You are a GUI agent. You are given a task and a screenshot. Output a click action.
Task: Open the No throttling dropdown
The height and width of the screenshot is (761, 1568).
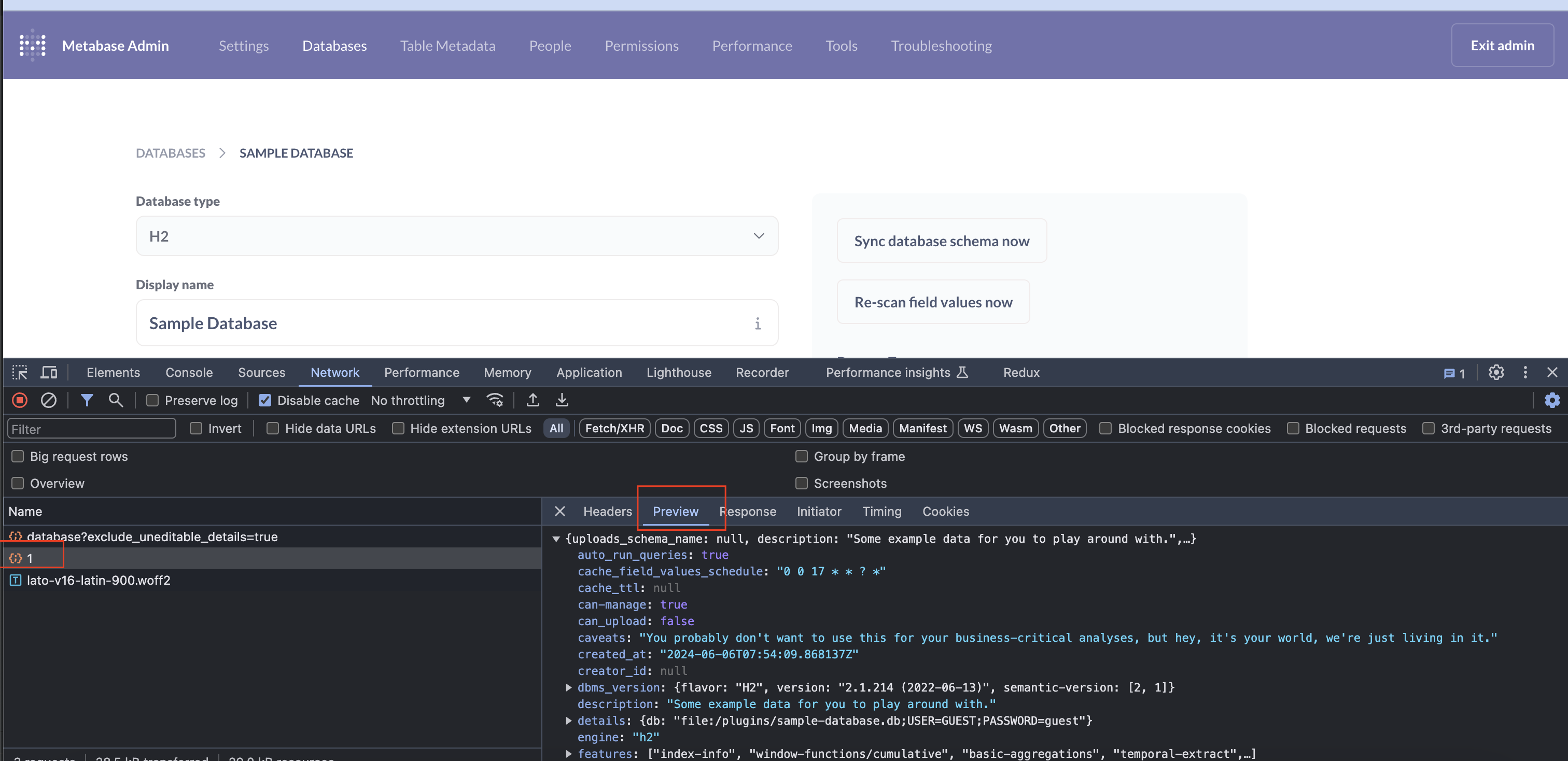tap(421, 400)
